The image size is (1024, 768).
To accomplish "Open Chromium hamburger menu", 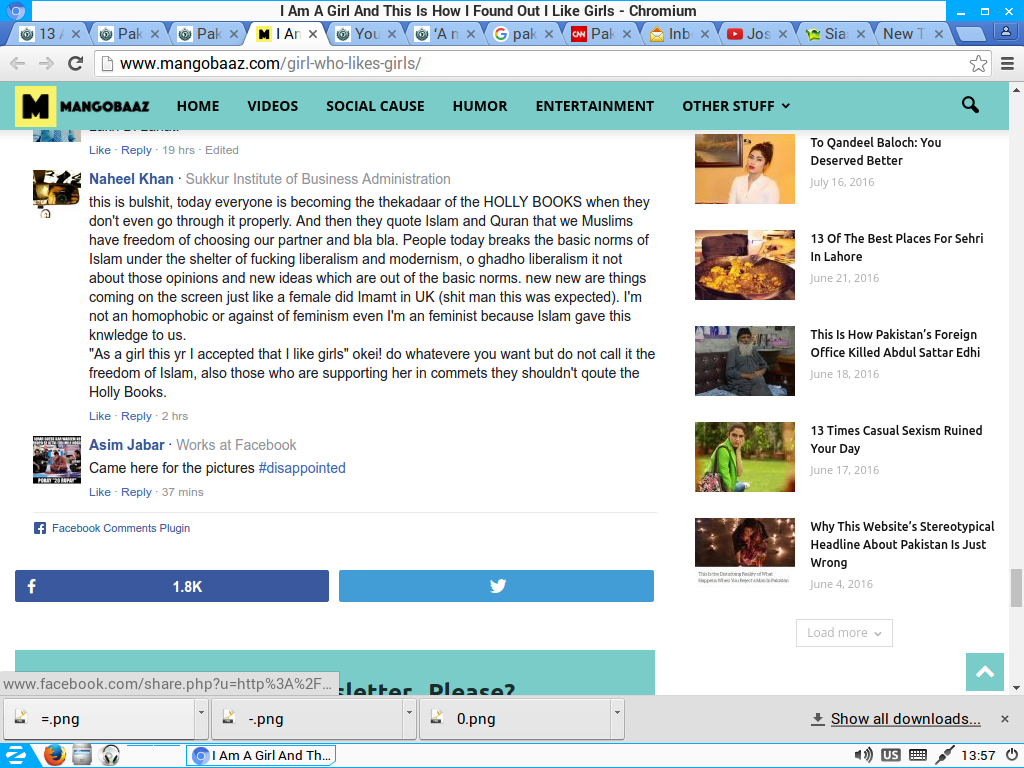I will point(1008,63).
